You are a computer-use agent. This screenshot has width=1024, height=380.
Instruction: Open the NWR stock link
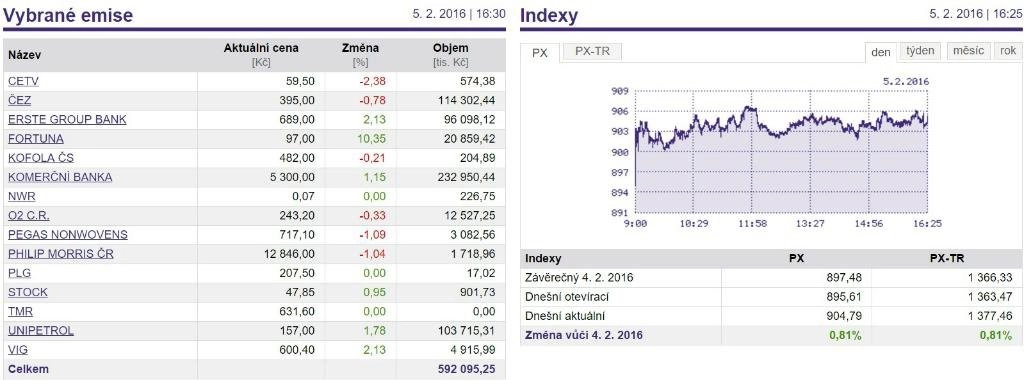pos(22,196)
